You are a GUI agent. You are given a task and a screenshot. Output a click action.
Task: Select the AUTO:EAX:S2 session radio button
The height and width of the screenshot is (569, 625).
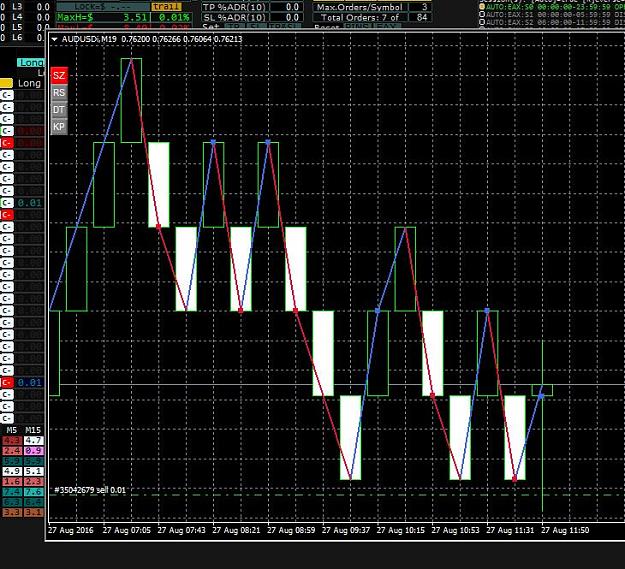tap(482, 22)
